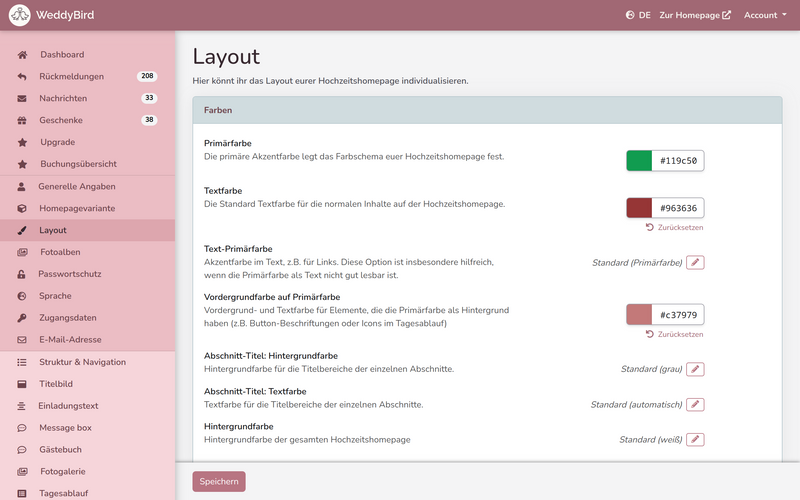
Task: Click the Zugangsdaten key icon
Action: click(x=22, y=318)
